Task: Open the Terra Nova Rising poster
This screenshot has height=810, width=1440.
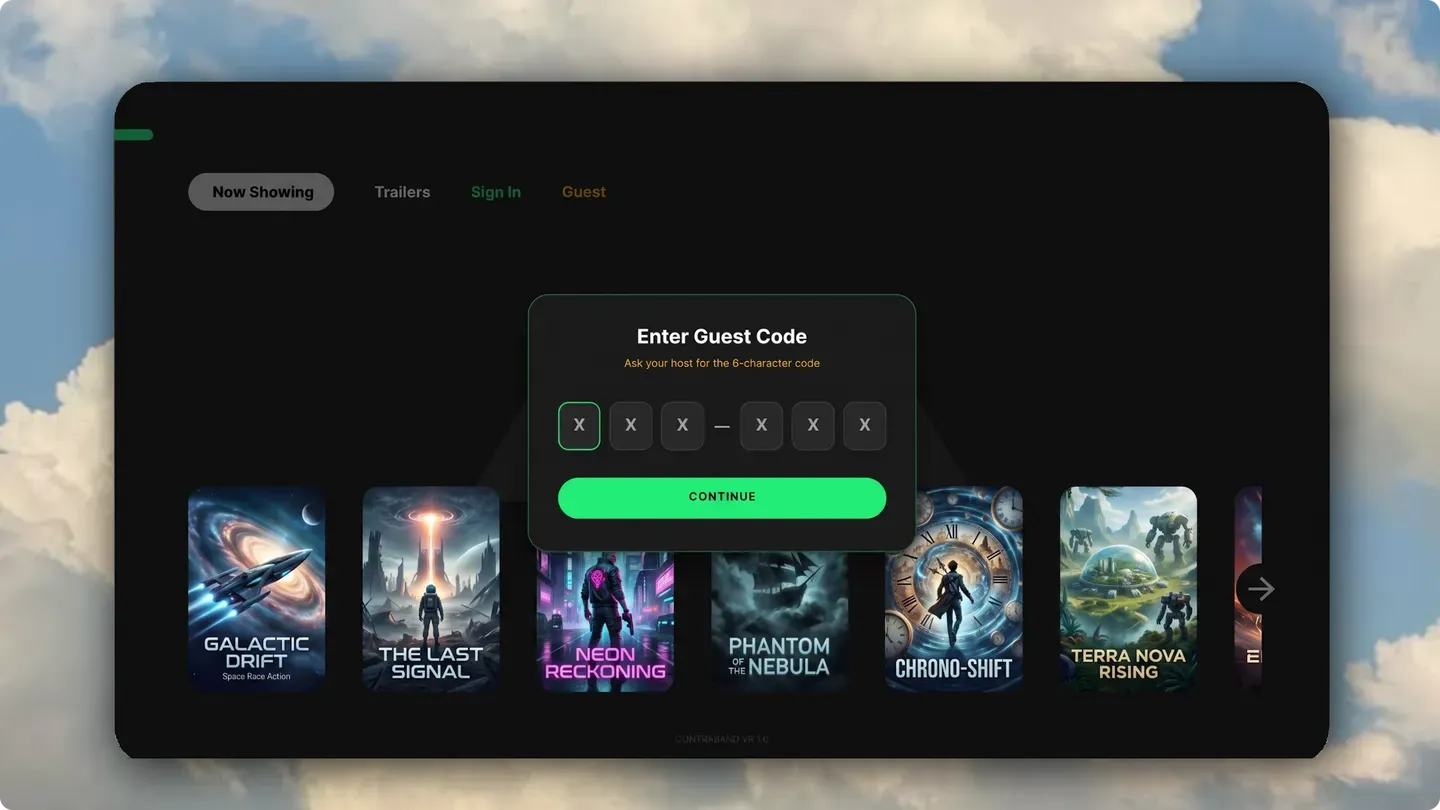Action: point(1128,589)
